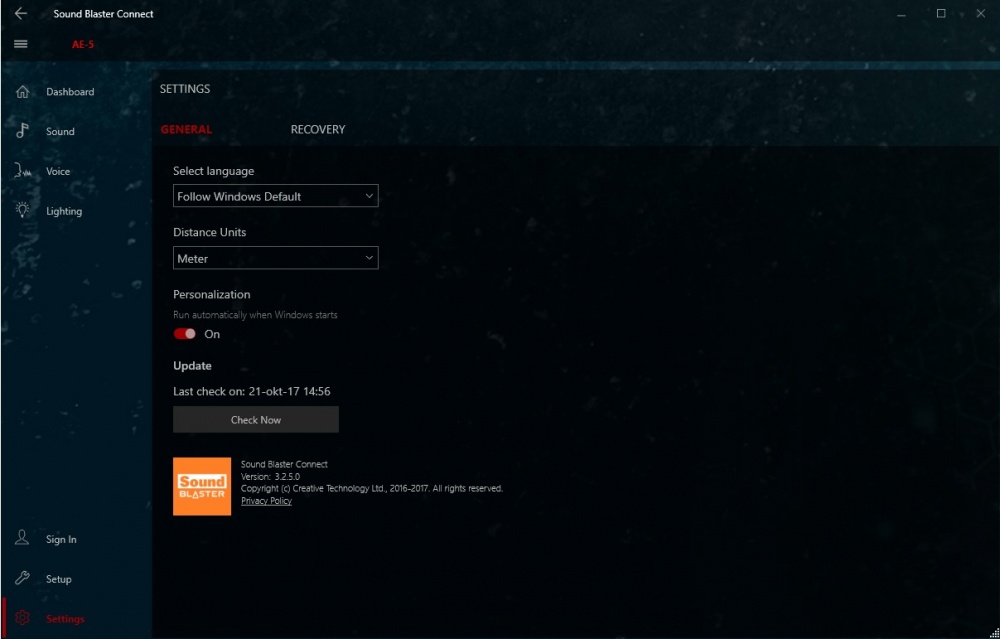This screenshot has height=639, width=1000.
Task: Open the Privacy Policy link
Action: tap(267, 501)
